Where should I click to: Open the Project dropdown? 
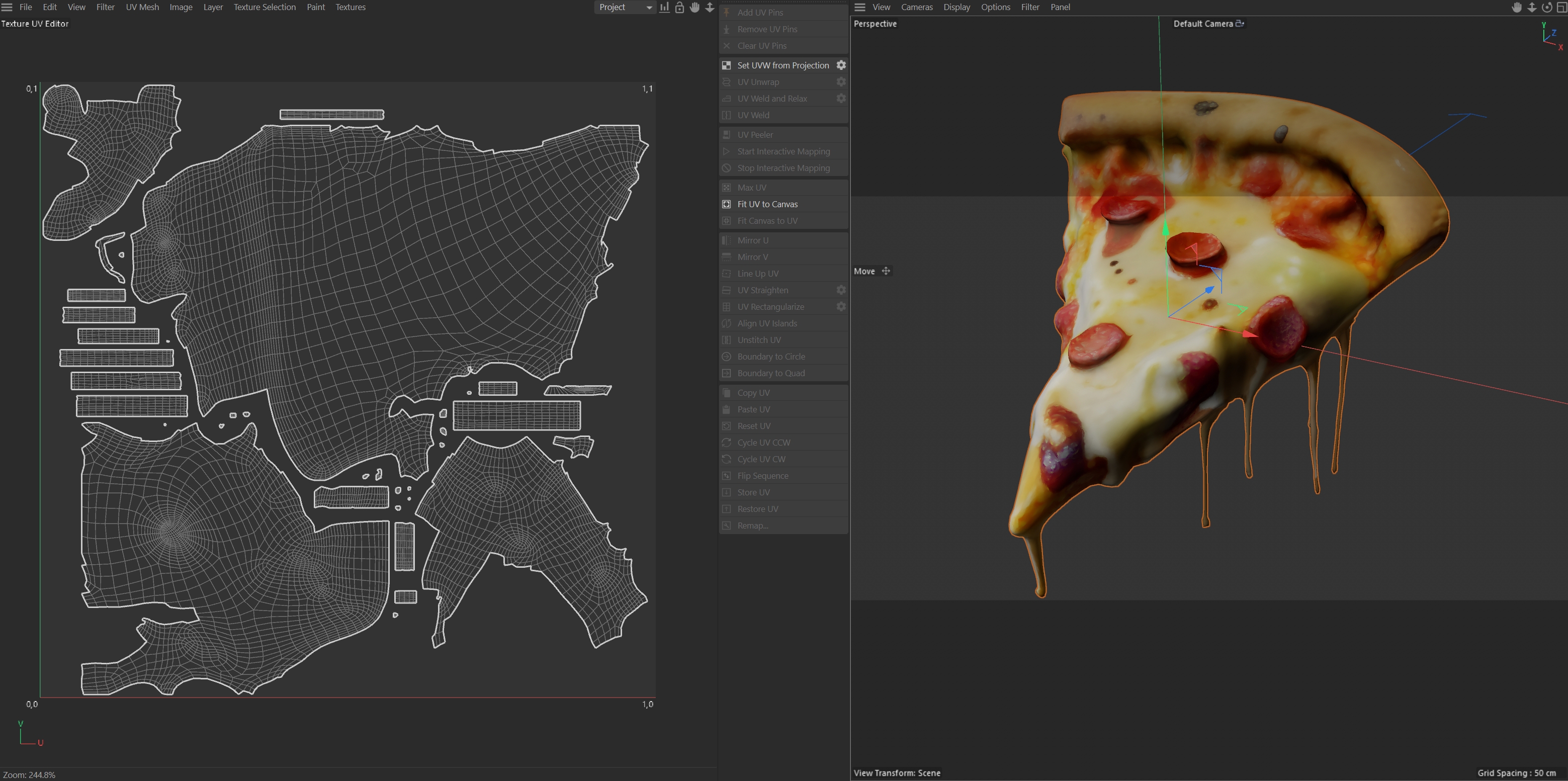coord(625,8)
